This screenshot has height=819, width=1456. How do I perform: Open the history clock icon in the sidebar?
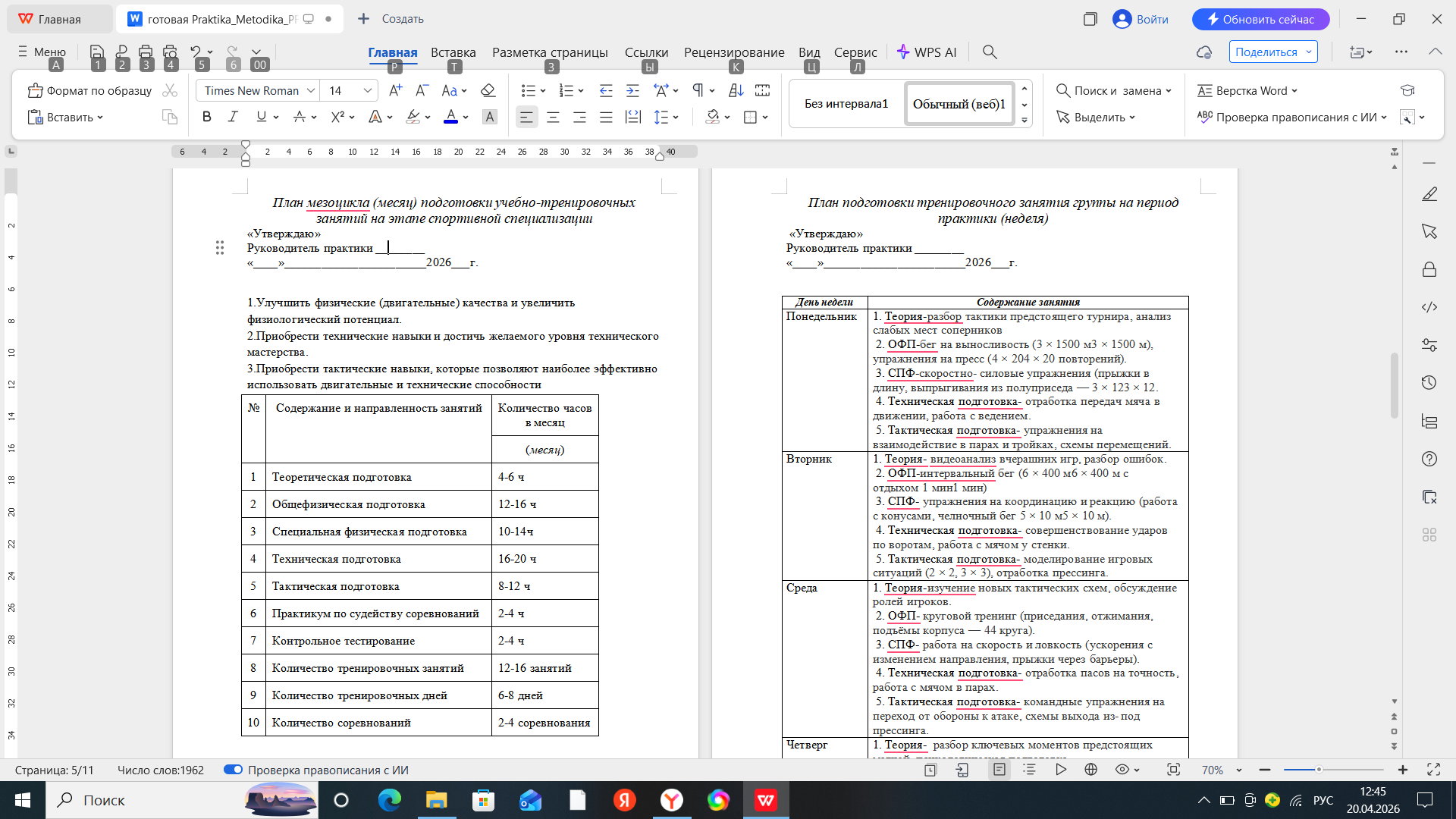tap(1429, 383)
